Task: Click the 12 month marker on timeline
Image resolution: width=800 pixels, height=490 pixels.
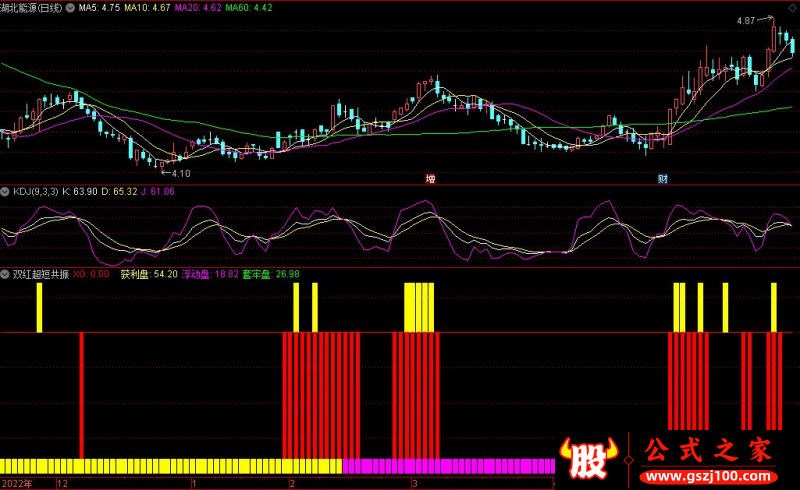Action: click(x=62, y=483)
